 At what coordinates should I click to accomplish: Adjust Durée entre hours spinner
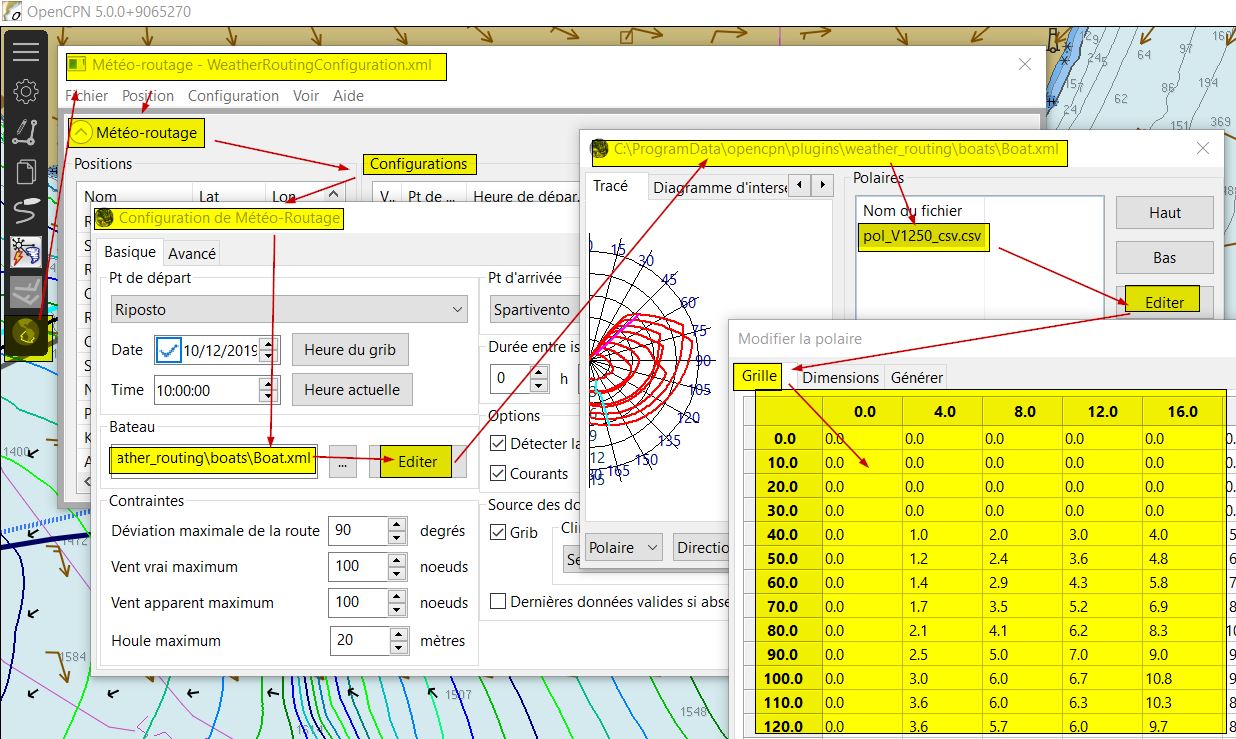(539, 379)
